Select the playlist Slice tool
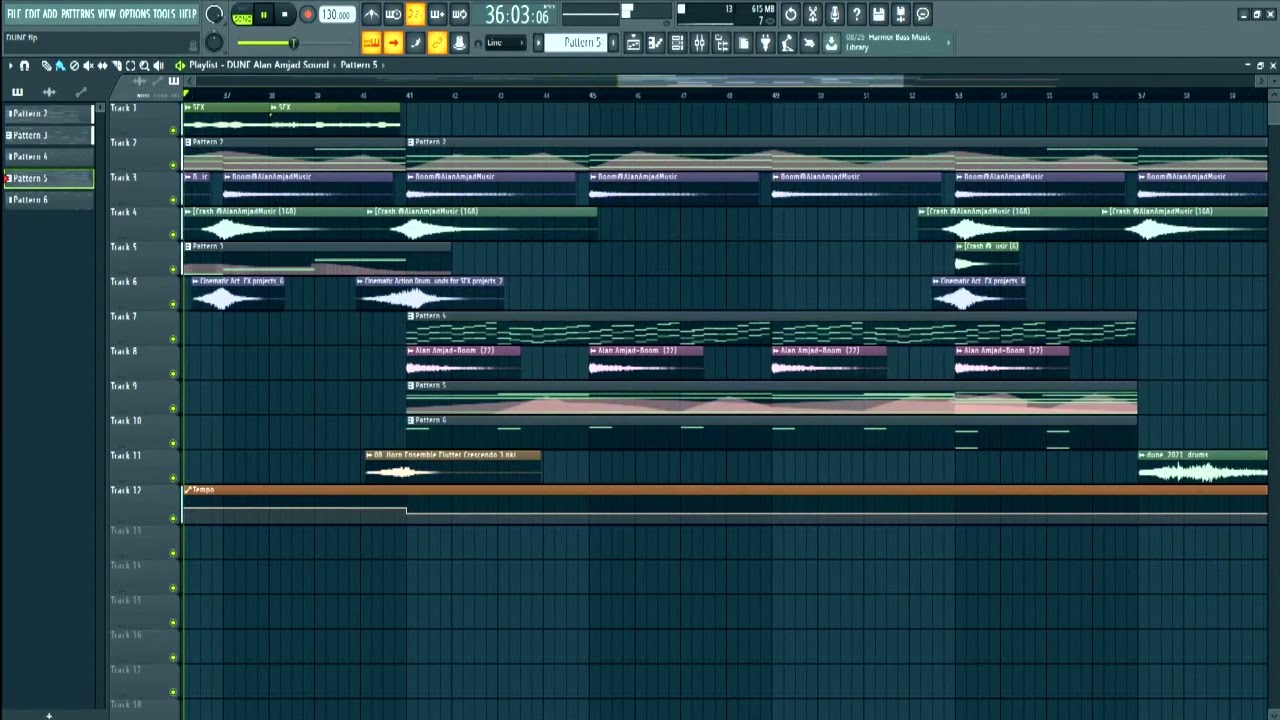The image size is (1280, 720). [x=116, y=65]
